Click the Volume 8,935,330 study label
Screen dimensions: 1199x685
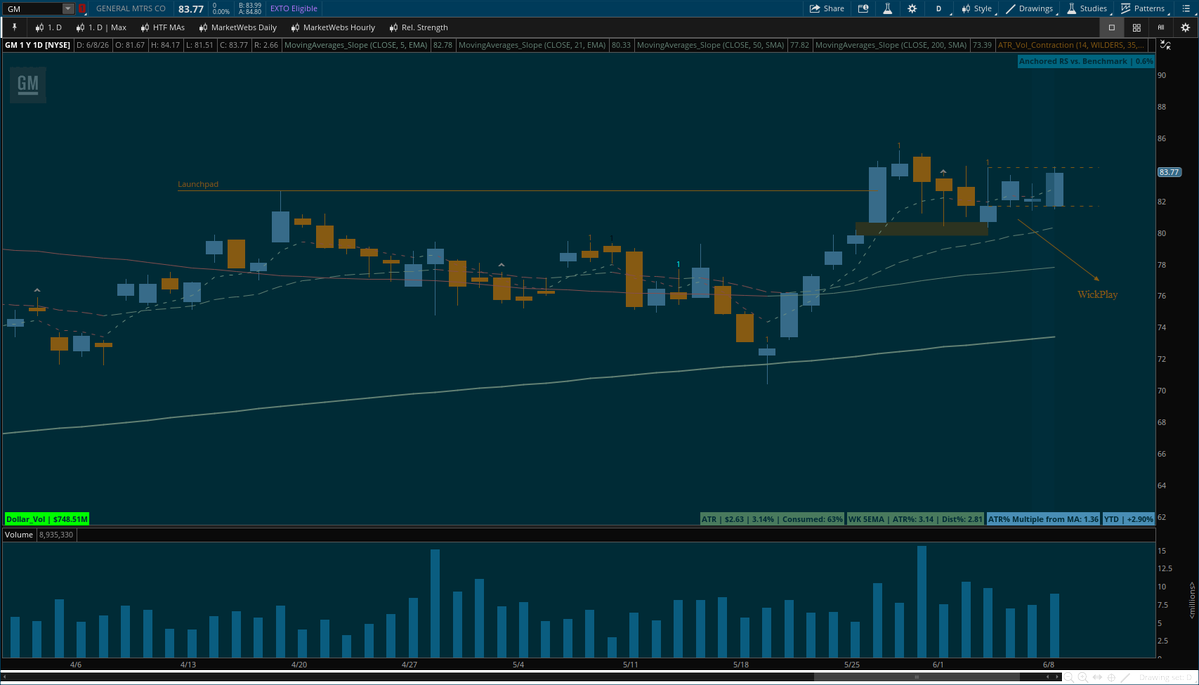39,534
